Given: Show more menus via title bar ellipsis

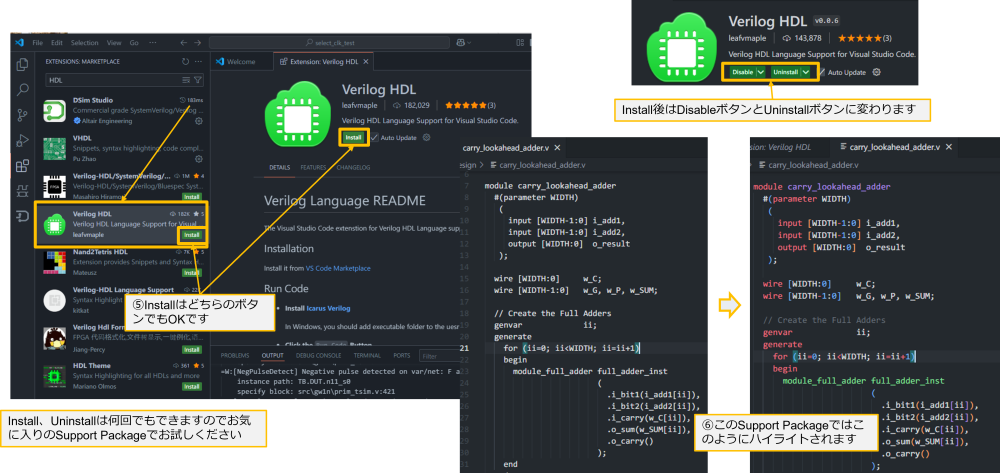Looking at the screenshot, I should [152, 43].
